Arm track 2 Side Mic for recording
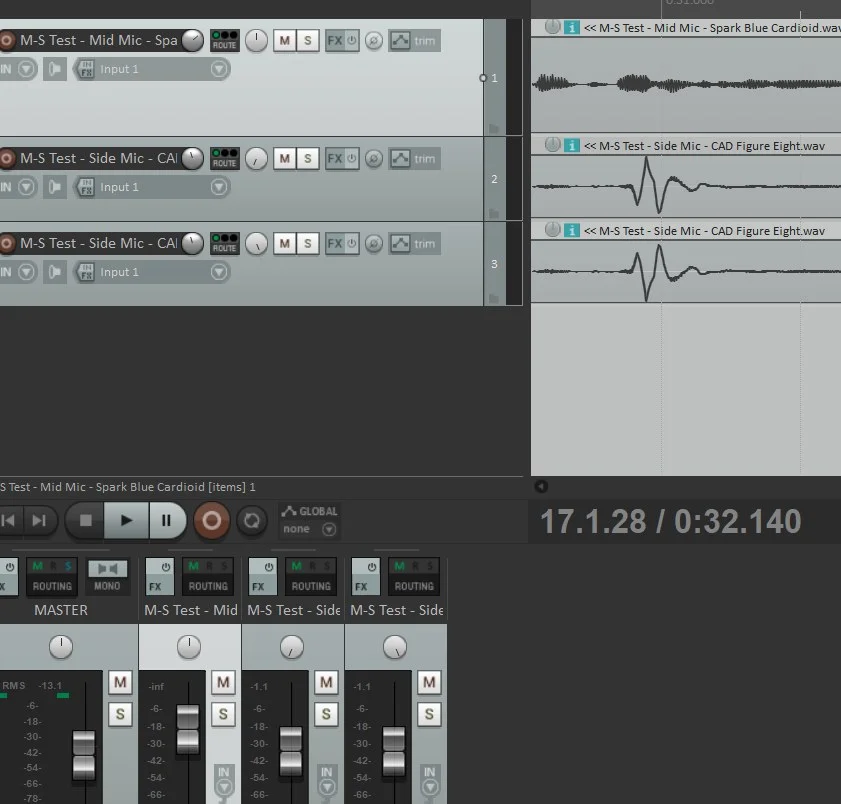This screenshot has width=841, height=804. click(x=7, y=158)
